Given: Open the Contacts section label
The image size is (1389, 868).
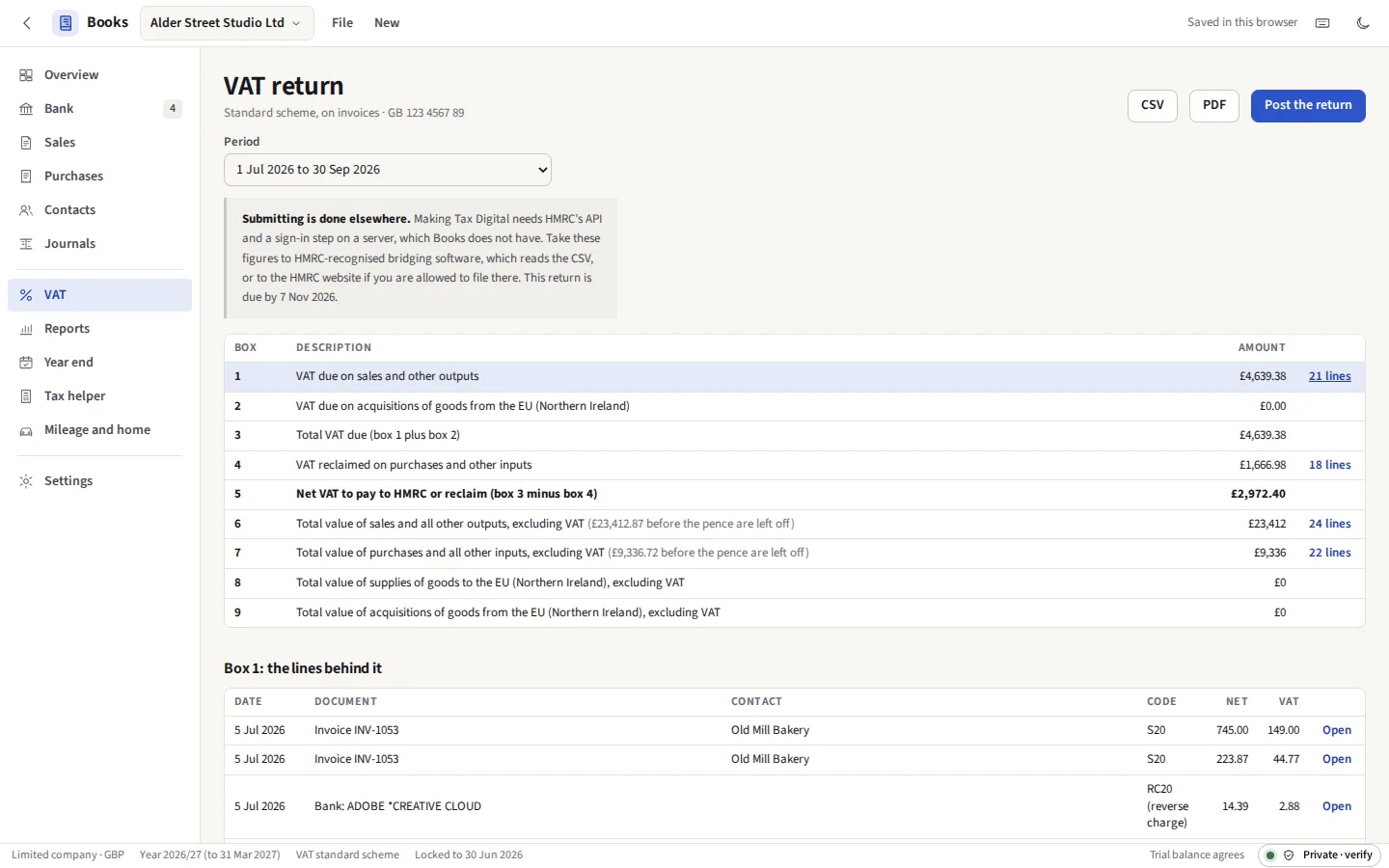Looking at the screenshot, I should [69, 210].
